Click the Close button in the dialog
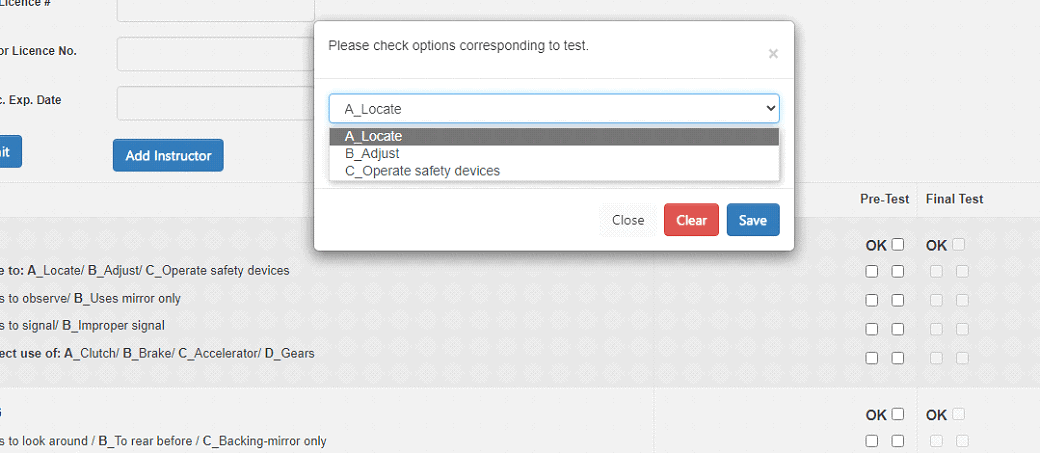This screenshot has height=453, width=1040. pos(628,220)
